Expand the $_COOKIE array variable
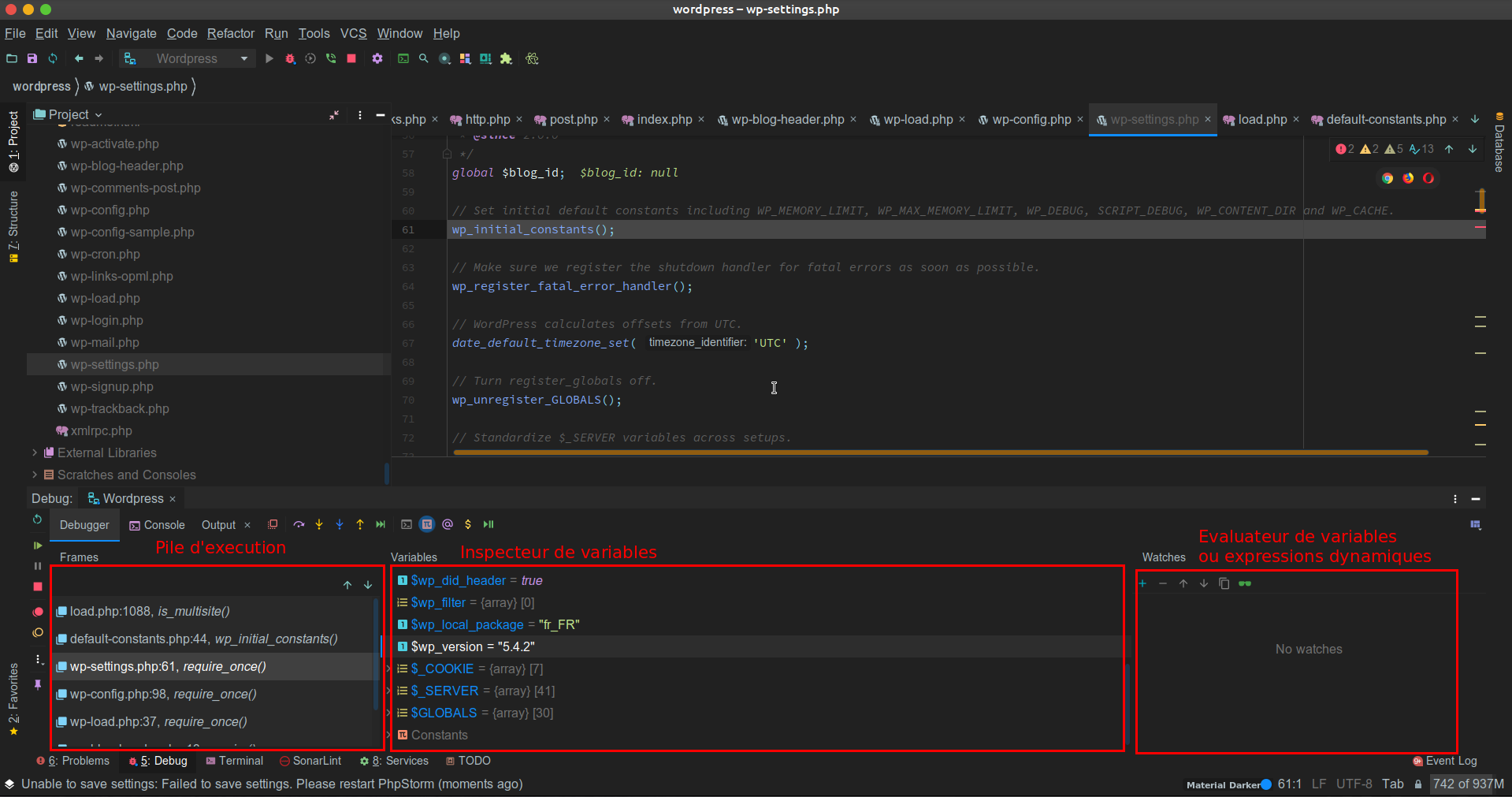Viewport: 1512px width, 797px height. click(x=388, y=669)
